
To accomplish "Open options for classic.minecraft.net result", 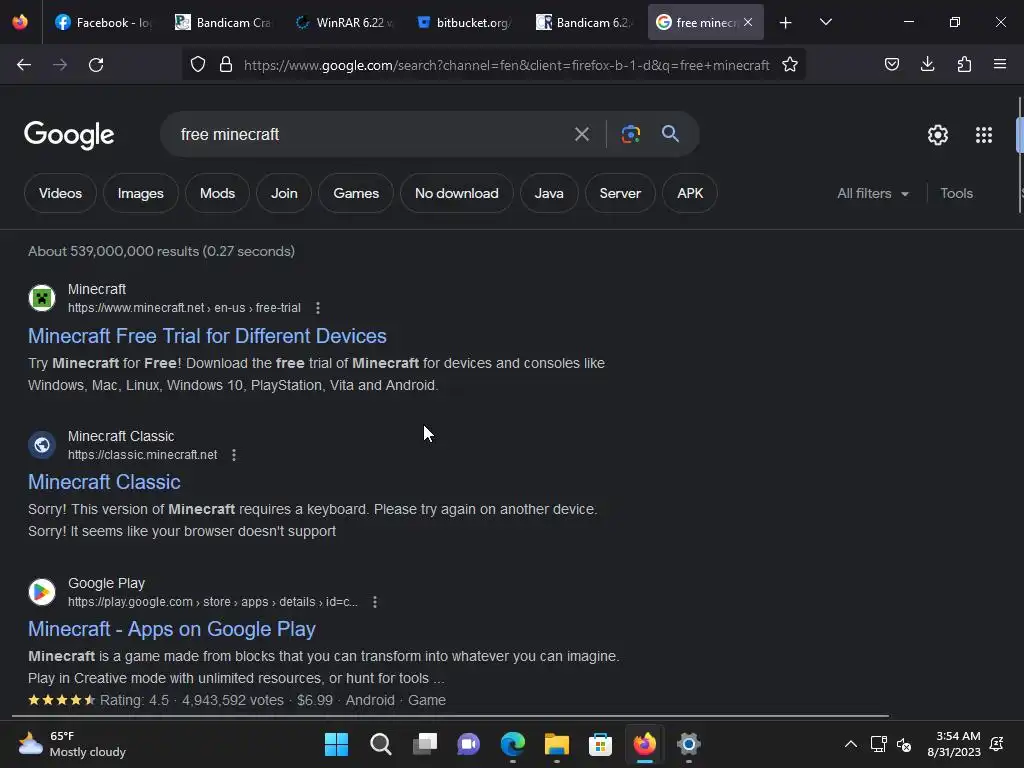I will click(234, 455).
